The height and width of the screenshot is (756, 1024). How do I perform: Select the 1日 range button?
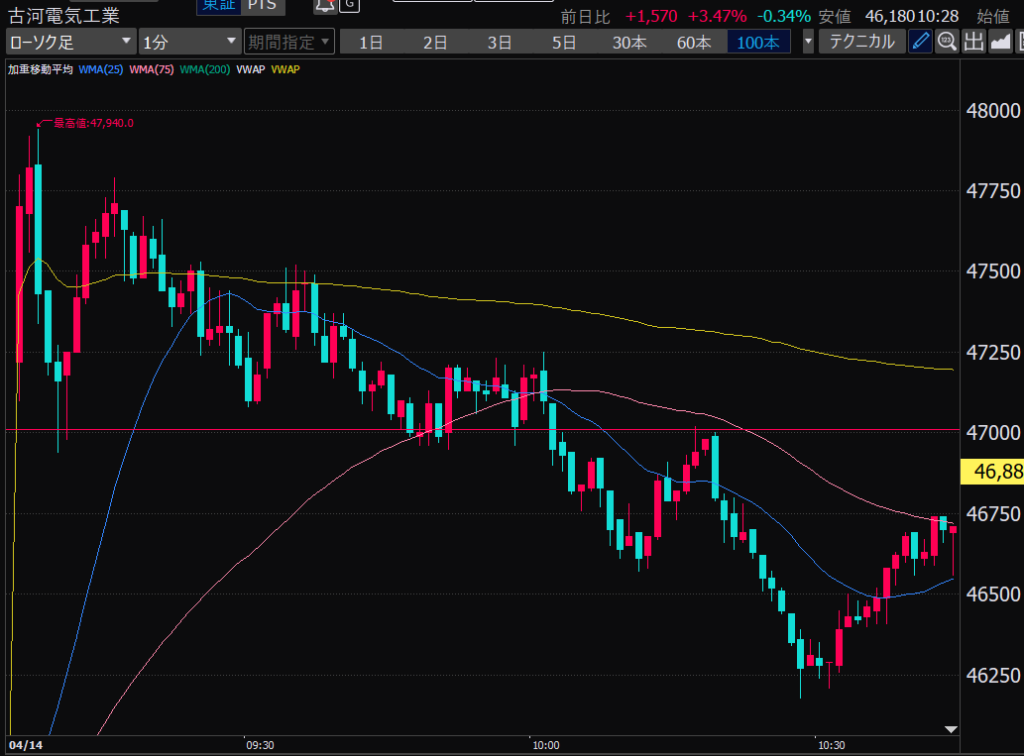pos(371,41)
